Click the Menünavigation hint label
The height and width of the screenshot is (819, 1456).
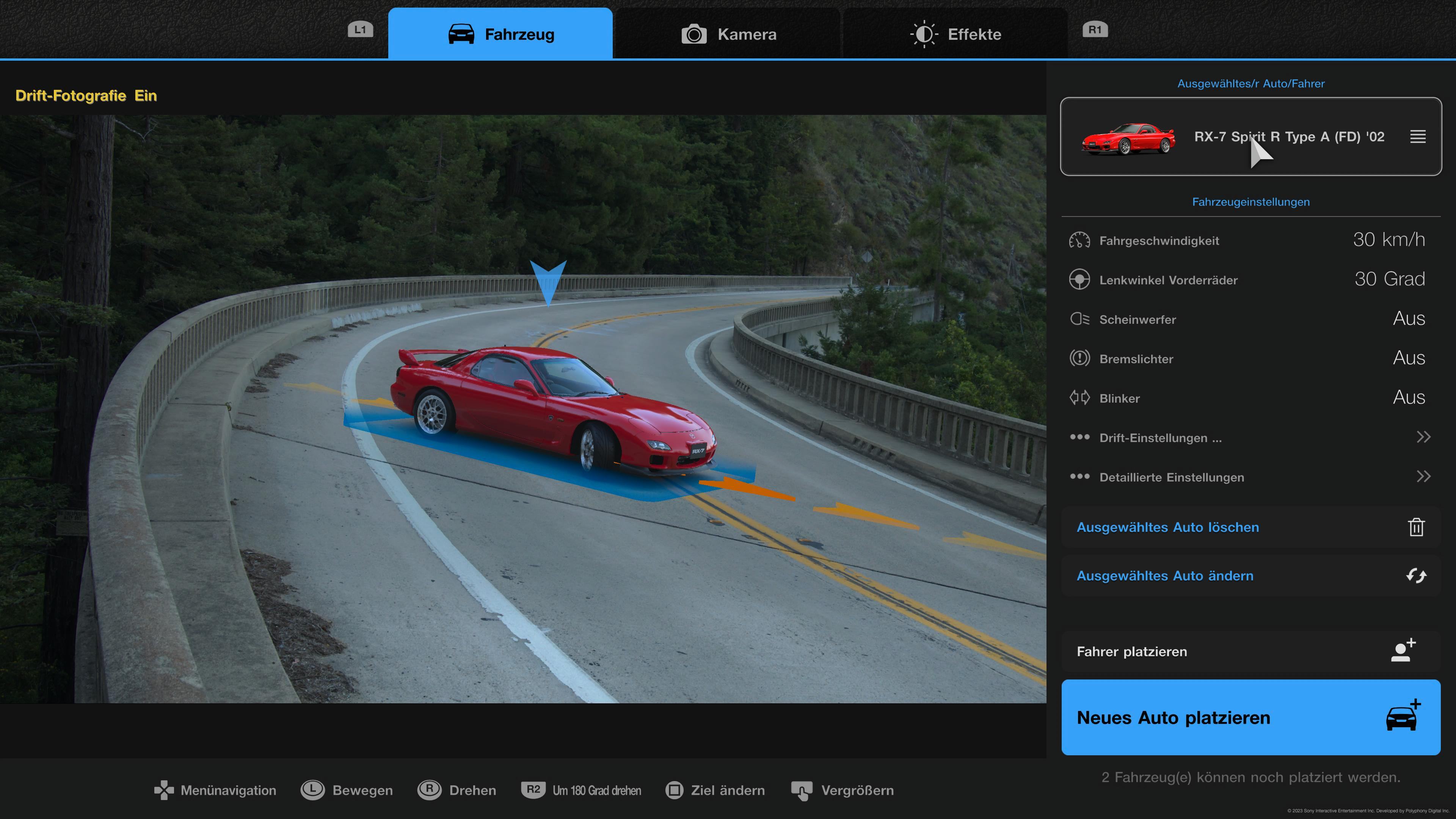[228, 791]
